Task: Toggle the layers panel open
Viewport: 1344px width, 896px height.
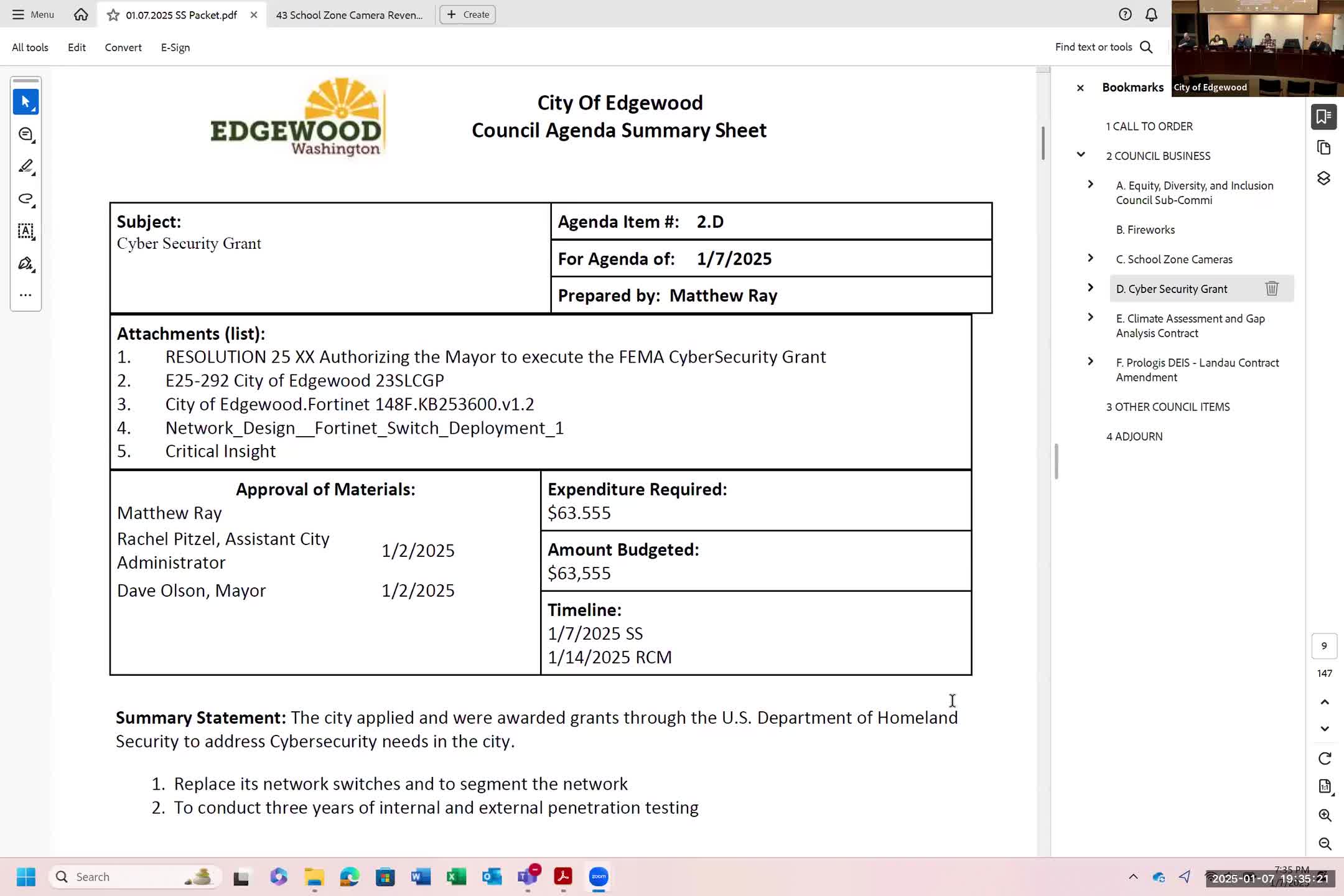Action: (1324, 179)
